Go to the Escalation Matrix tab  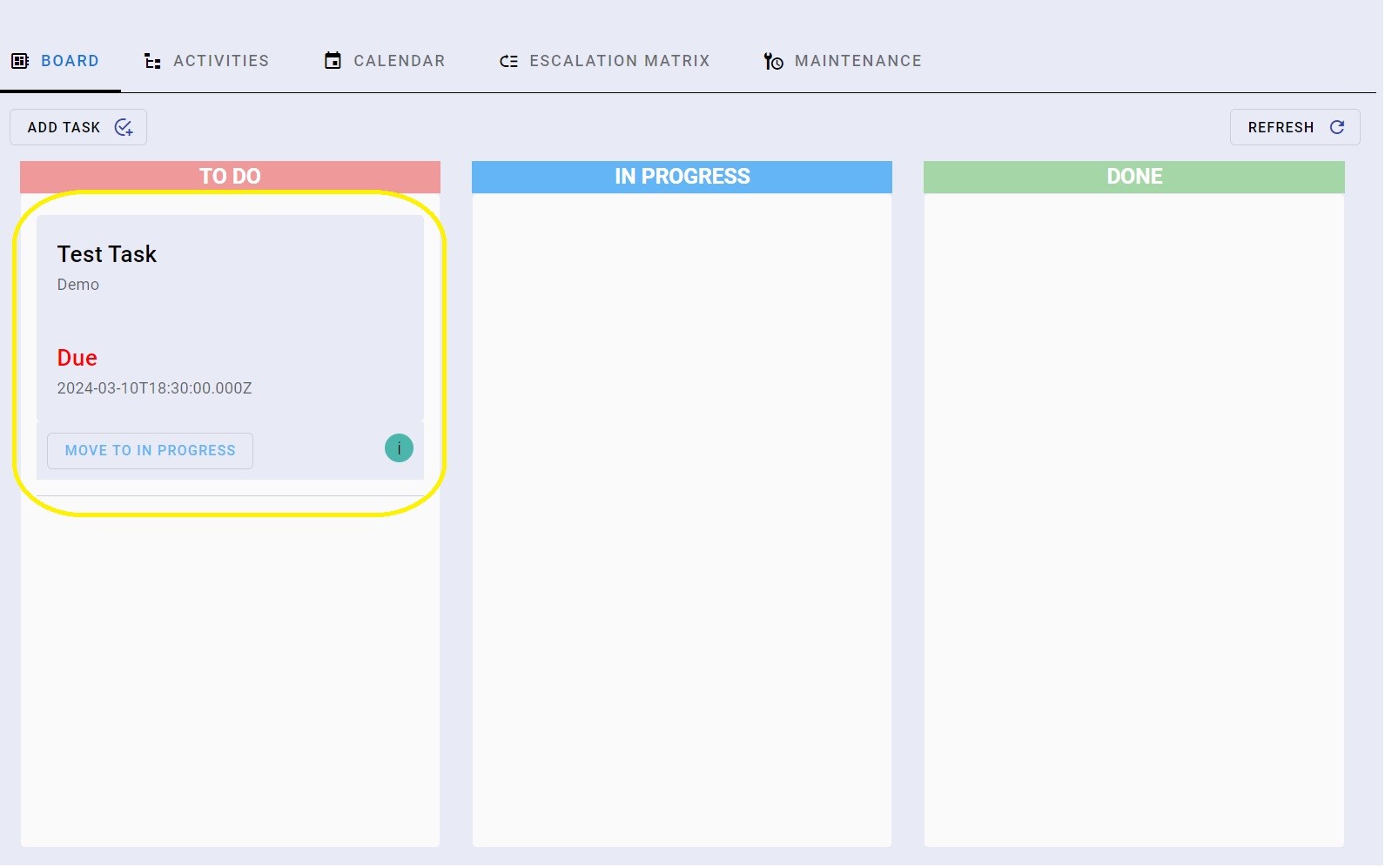point(619,61)
